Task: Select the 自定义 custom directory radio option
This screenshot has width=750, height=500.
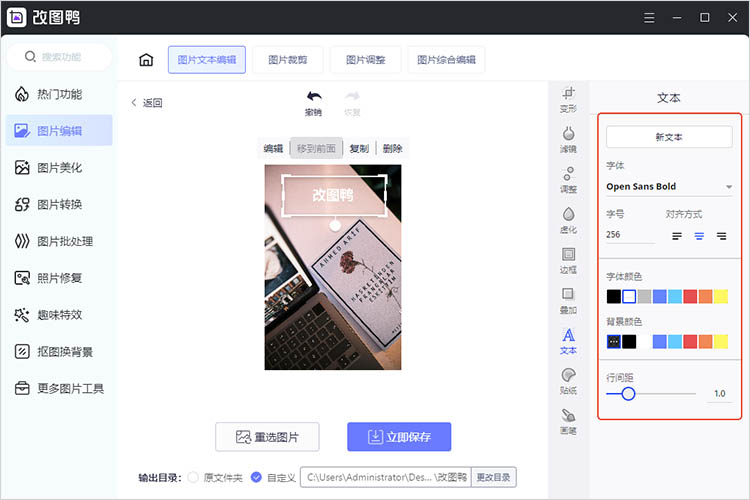Action: tap(257, 478)
